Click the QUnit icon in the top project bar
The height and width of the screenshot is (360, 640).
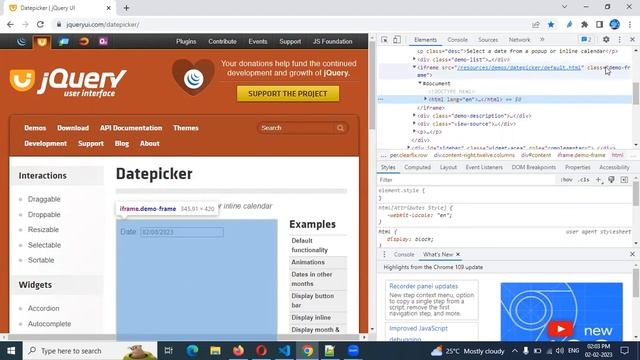tap(103, 41)
